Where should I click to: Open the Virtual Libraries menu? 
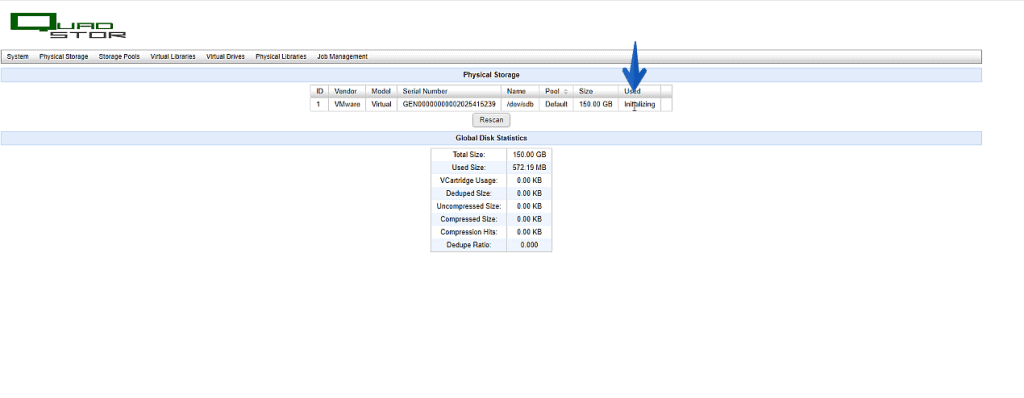pyautogui.click(x=173, y=57)
